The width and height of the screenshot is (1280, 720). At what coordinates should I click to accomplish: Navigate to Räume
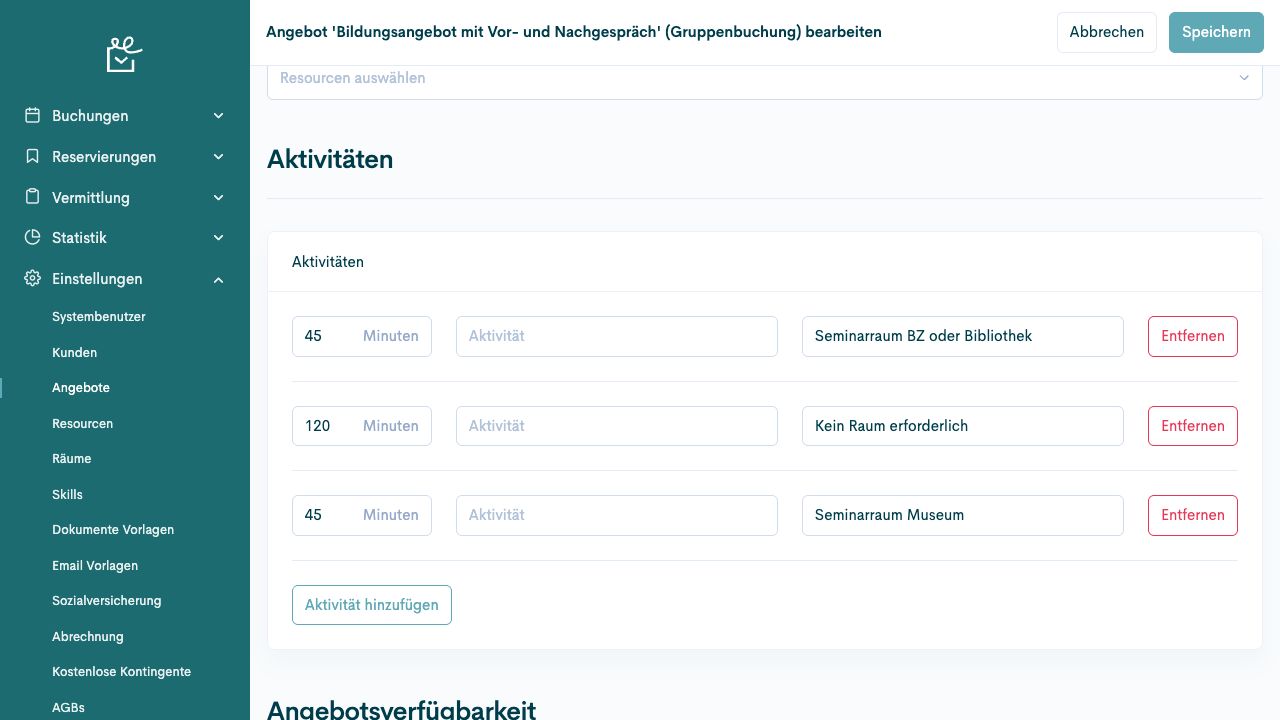pos(72,459)
